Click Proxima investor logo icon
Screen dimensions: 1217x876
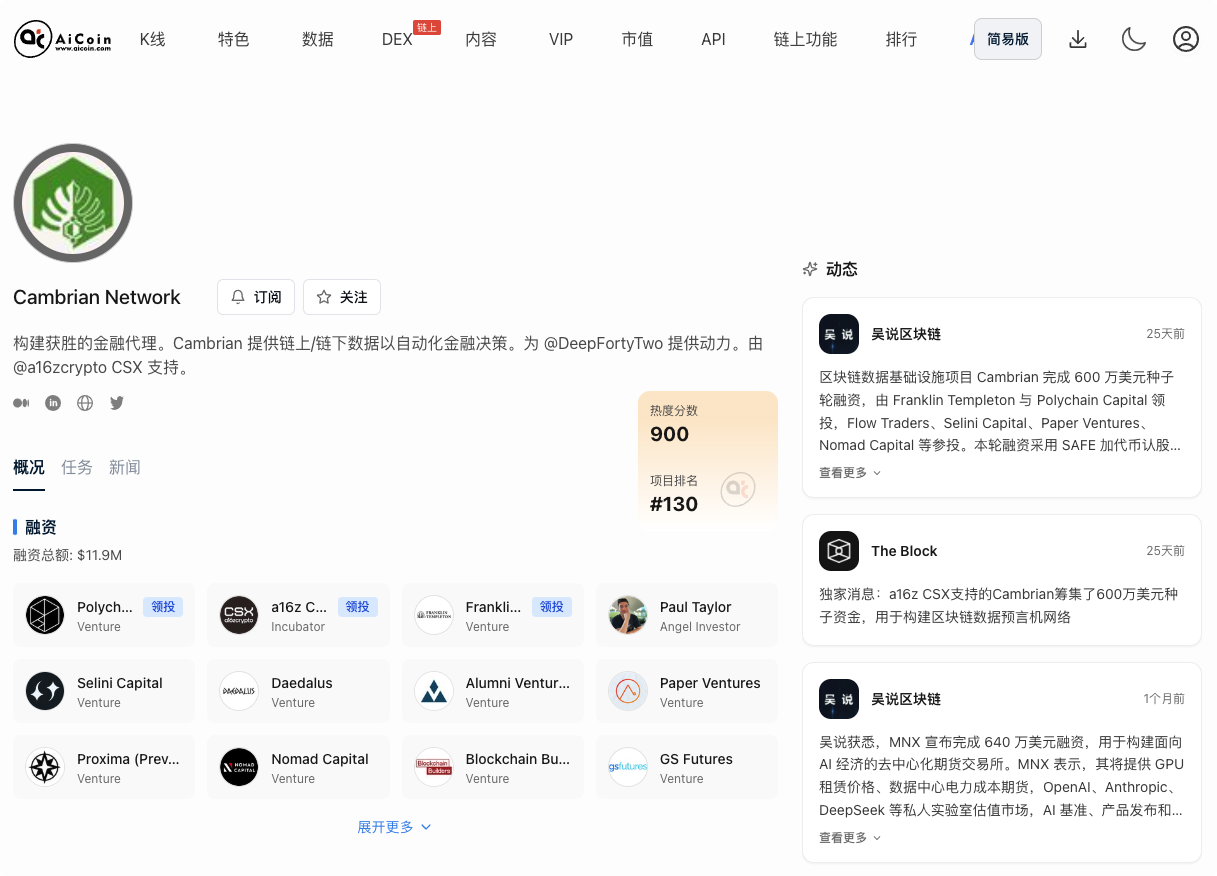(45, 767)
